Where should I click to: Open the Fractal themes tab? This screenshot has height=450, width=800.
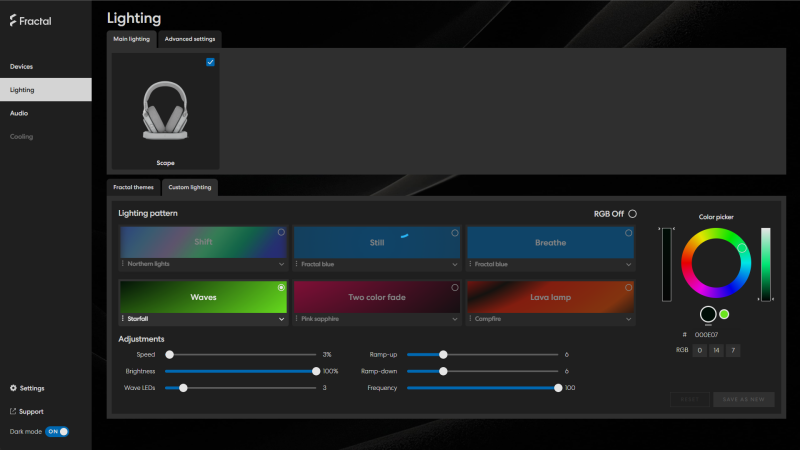tap(133, 187)
